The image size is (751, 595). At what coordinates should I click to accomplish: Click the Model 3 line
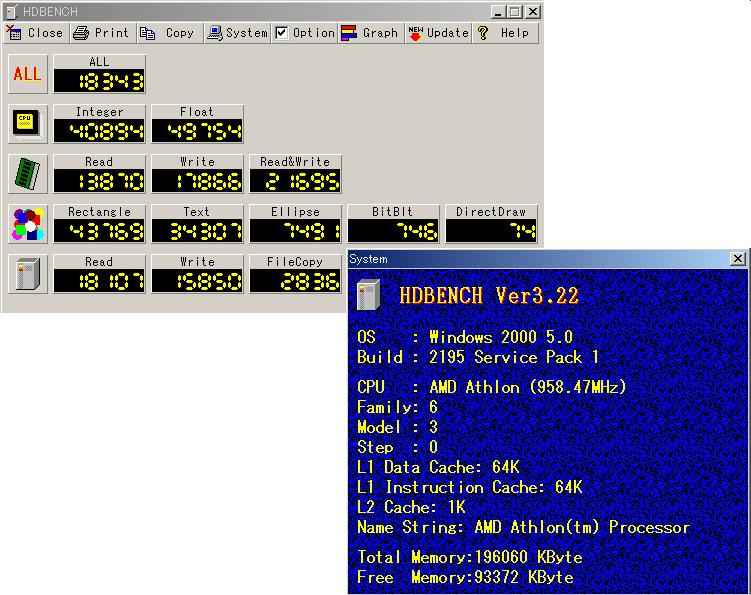(x=398, y=426)
